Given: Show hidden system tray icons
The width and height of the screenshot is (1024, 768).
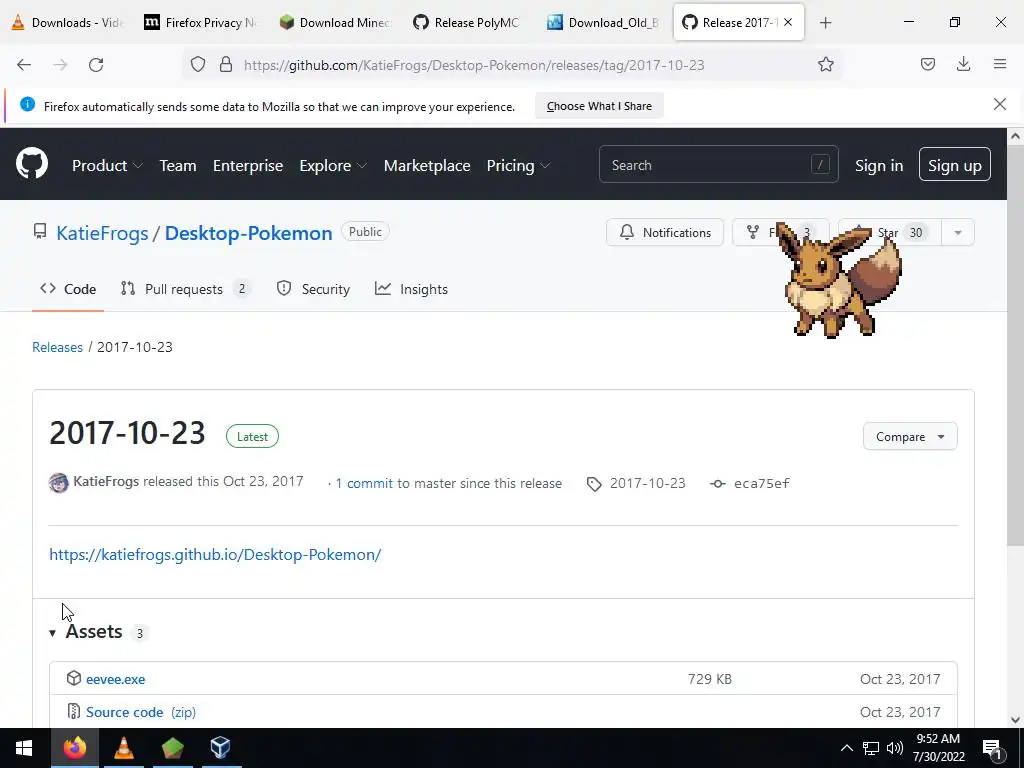Looking at the screenshot, I should coord(846,748).
